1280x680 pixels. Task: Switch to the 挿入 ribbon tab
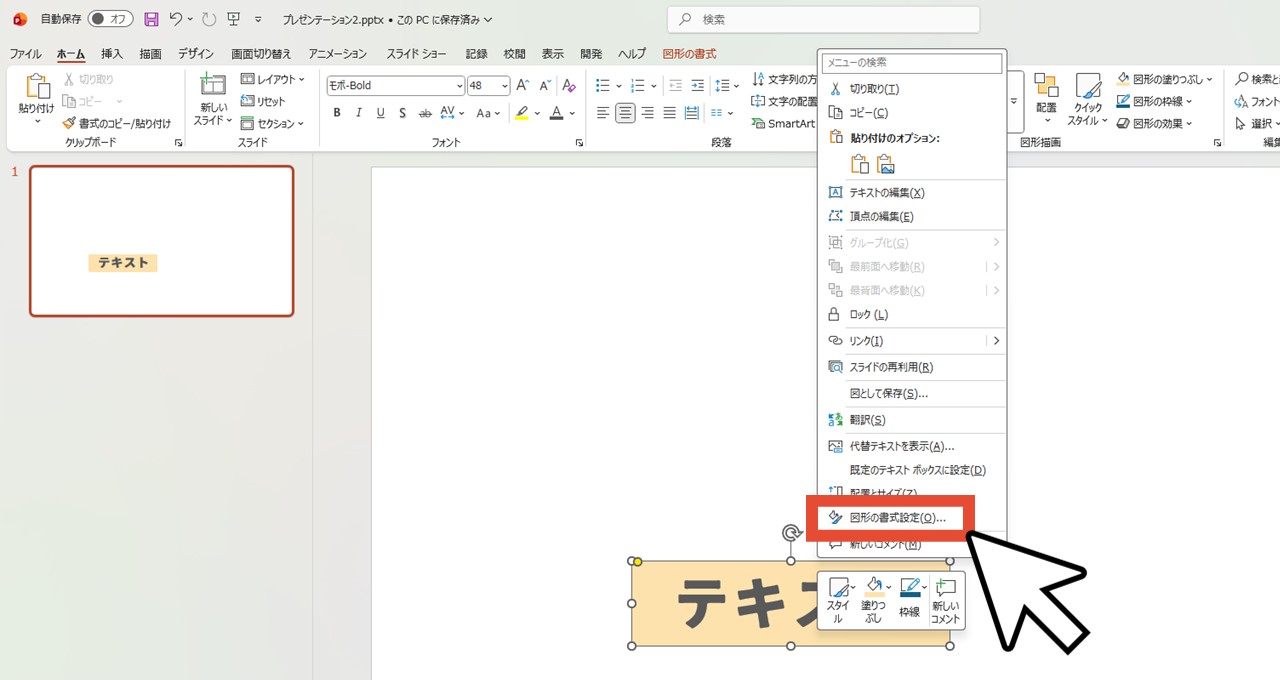click(x=111, y=54)
